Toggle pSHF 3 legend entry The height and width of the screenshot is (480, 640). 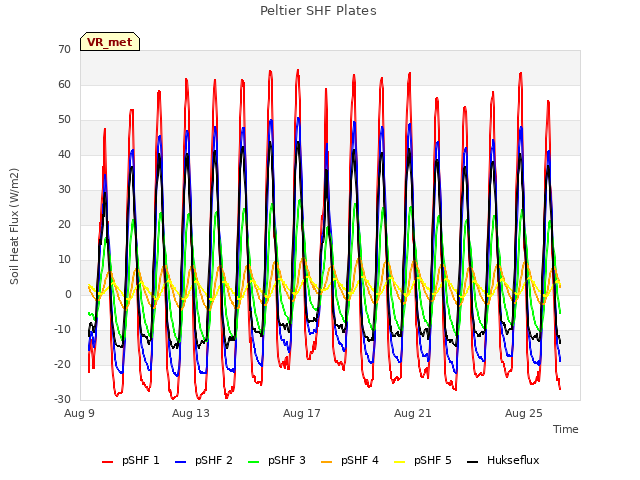click(277, 460)
